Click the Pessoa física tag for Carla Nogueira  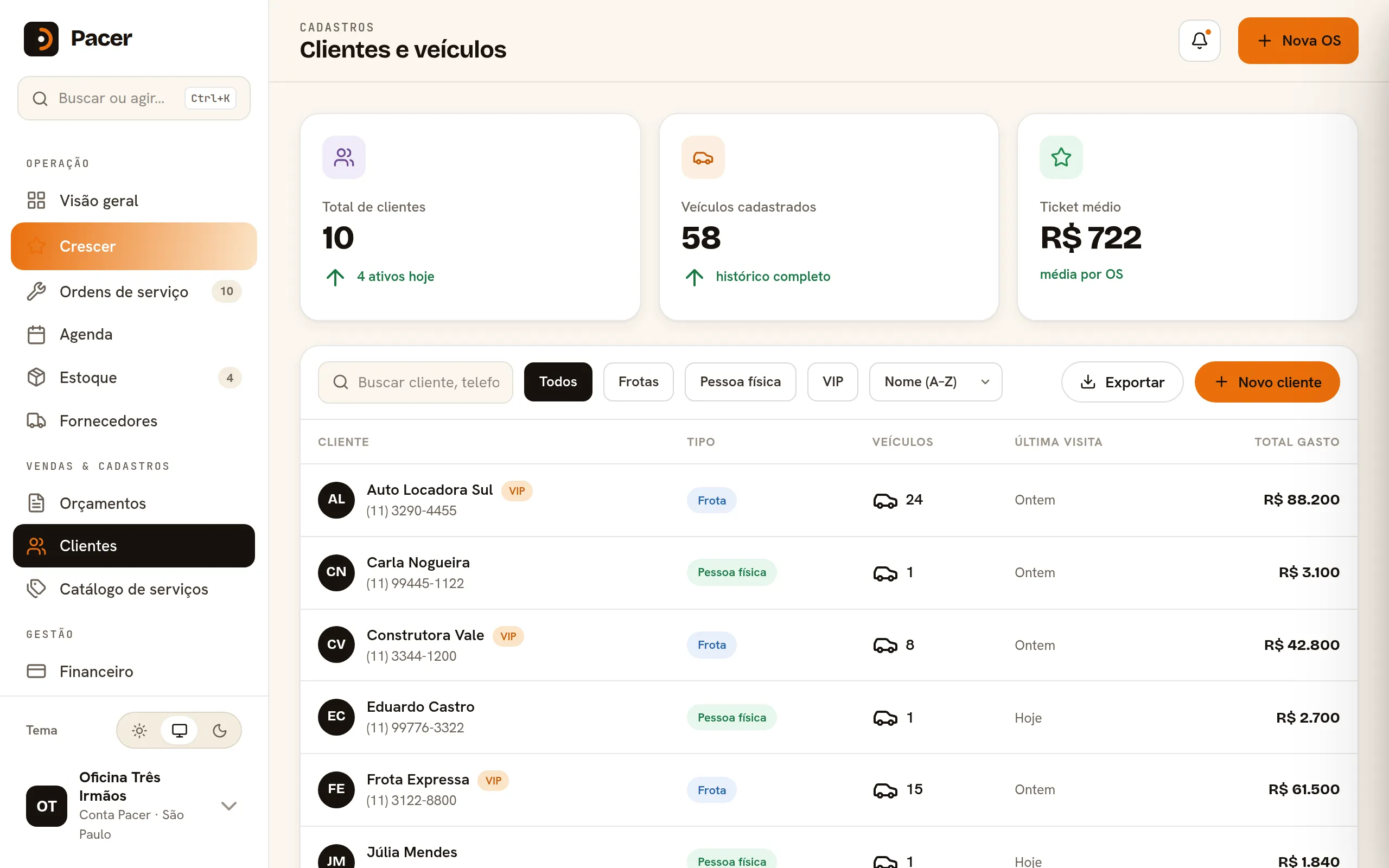731,572
